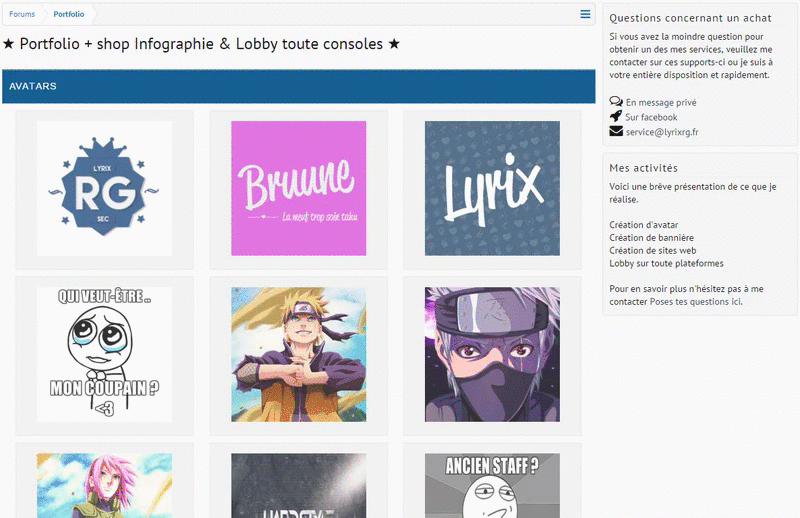Click the 'Création d'avatar' line
The image size is (800, 518).
click(x=643, y=225)
